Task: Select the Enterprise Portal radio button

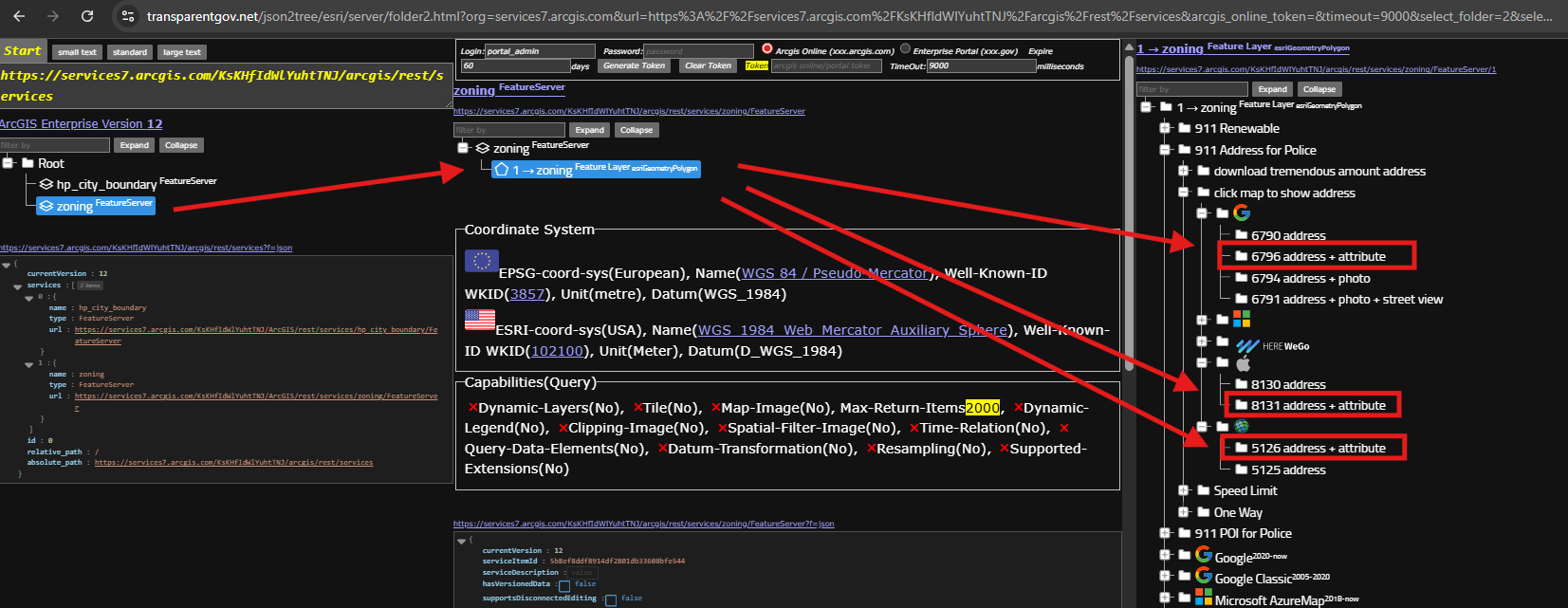Action: pyautogui.click(x=905, y=49)
